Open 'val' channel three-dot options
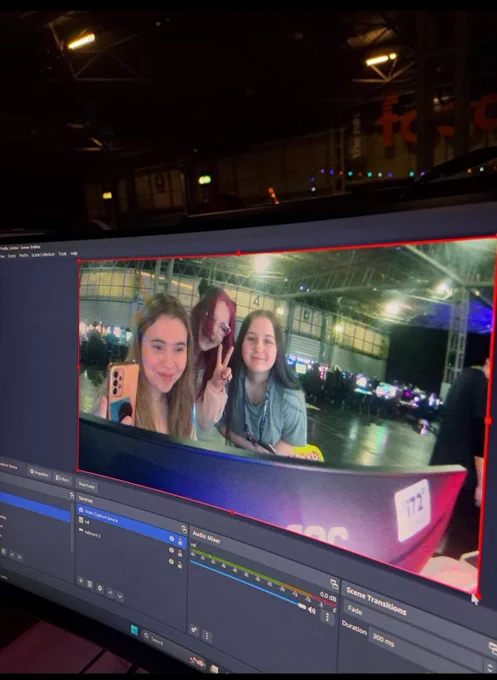The width and height of the screenshot is (497, 680). [327, 617]
